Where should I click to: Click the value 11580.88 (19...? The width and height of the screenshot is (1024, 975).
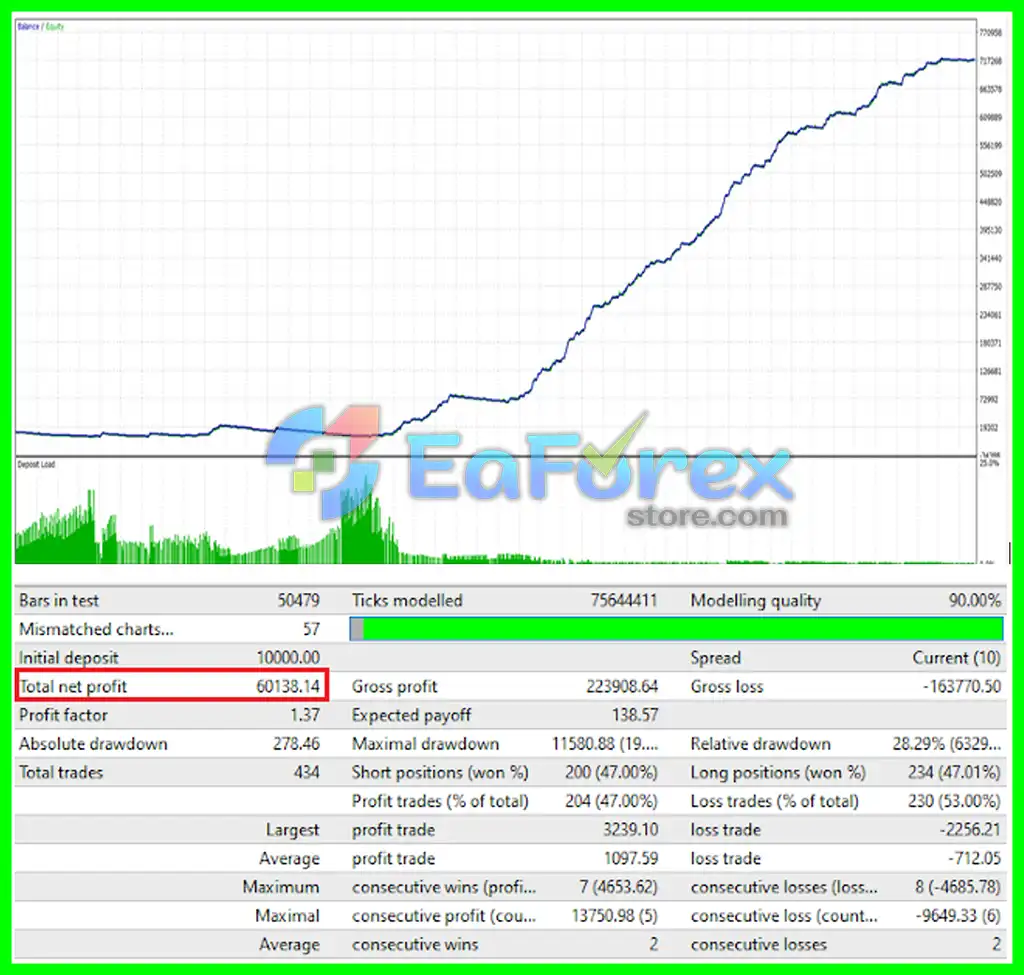pos(605,744)
